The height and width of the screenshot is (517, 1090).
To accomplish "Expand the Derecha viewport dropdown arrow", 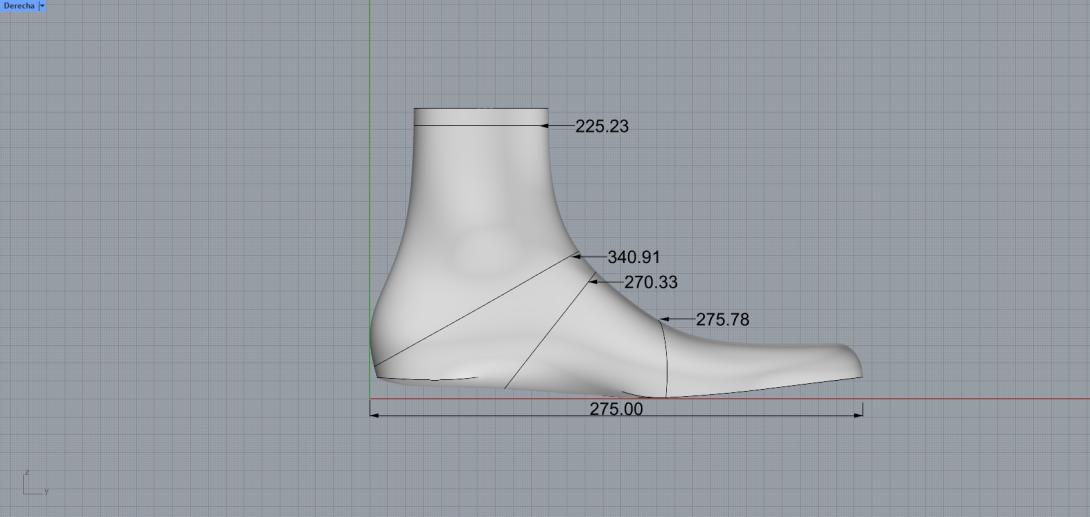I will click(x=42, y=6).
